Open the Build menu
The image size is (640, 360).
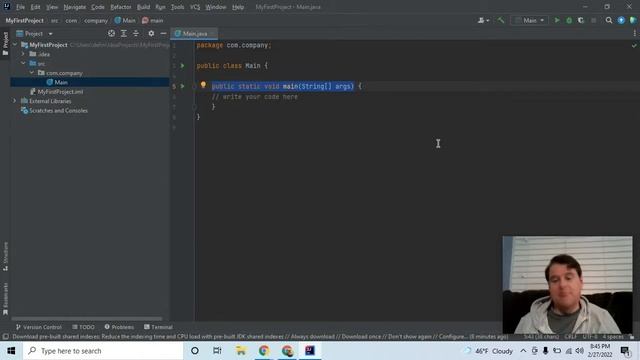click(143, 7)
